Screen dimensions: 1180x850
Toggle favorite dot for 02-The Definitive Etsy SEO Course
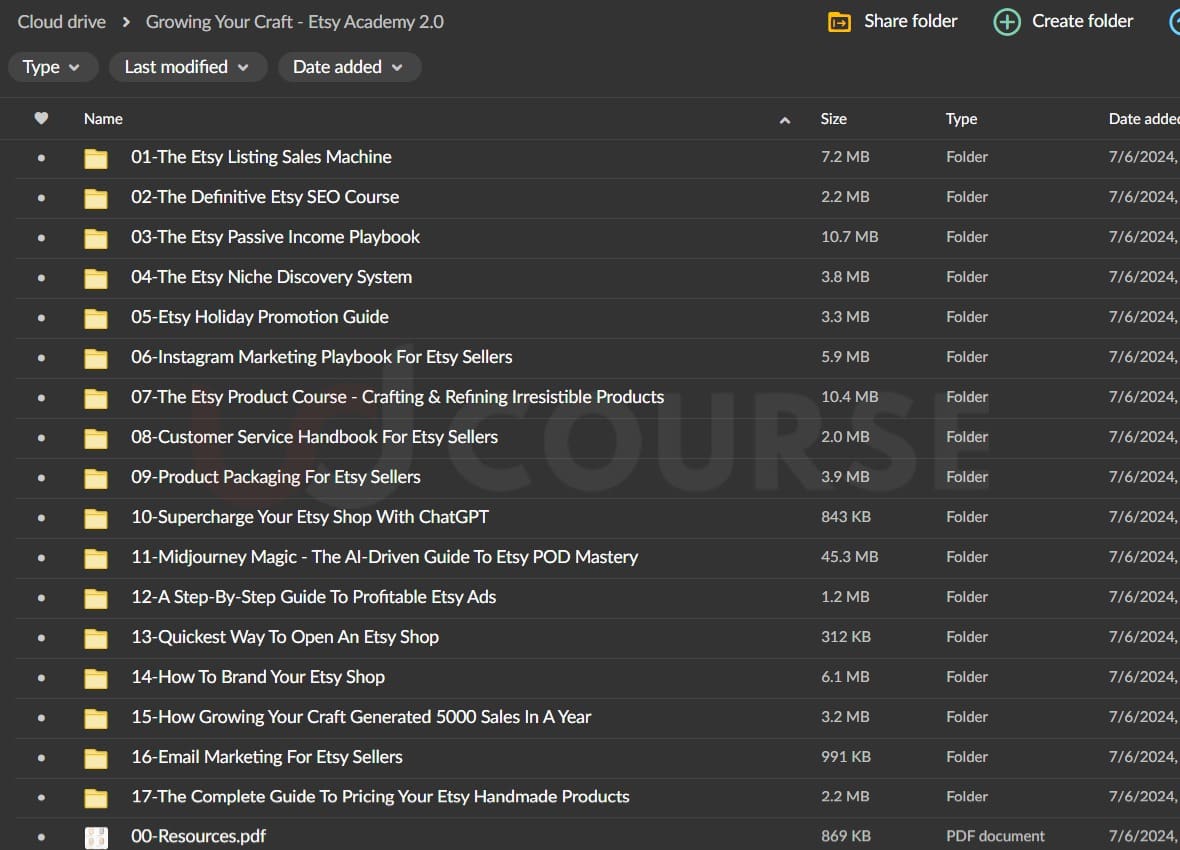(x=41, y=198)
